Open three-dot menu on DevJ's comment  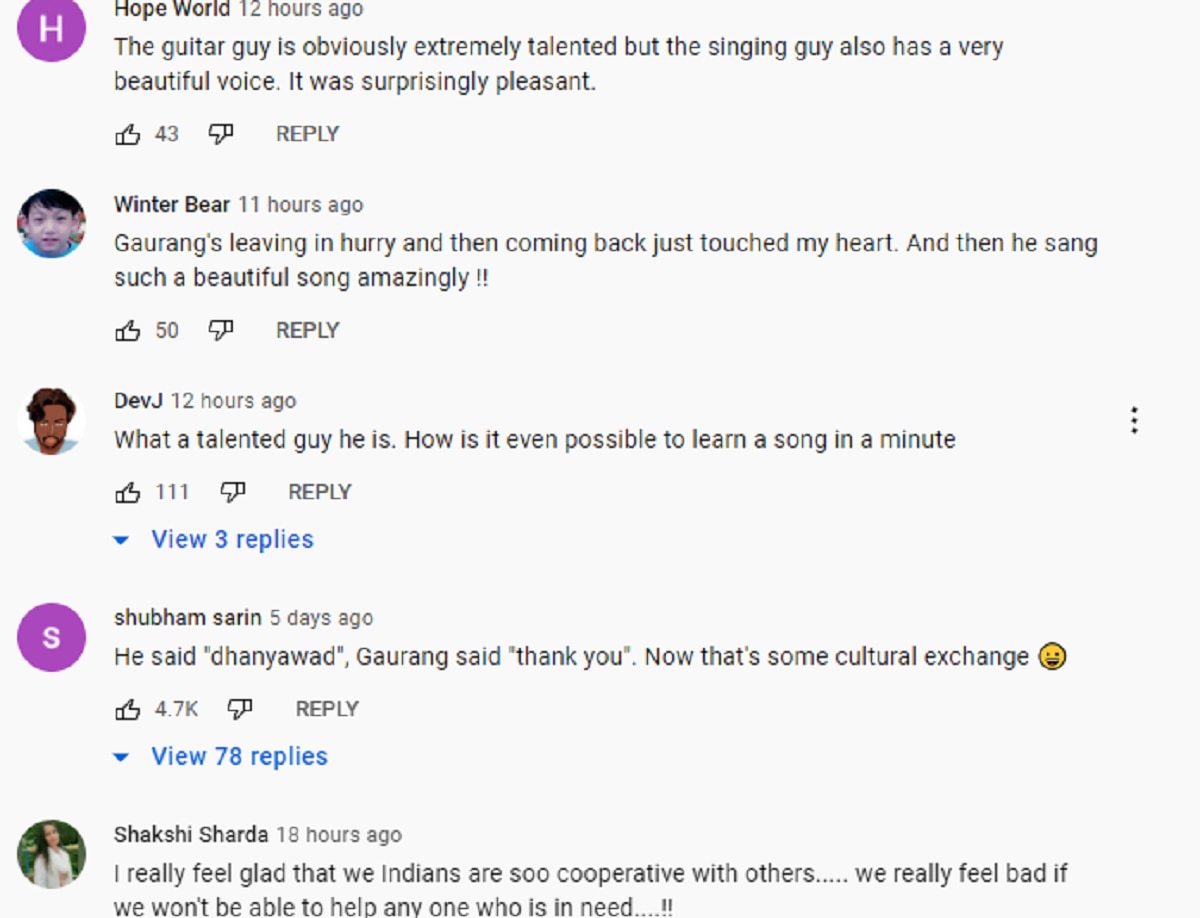[1134, 420]
